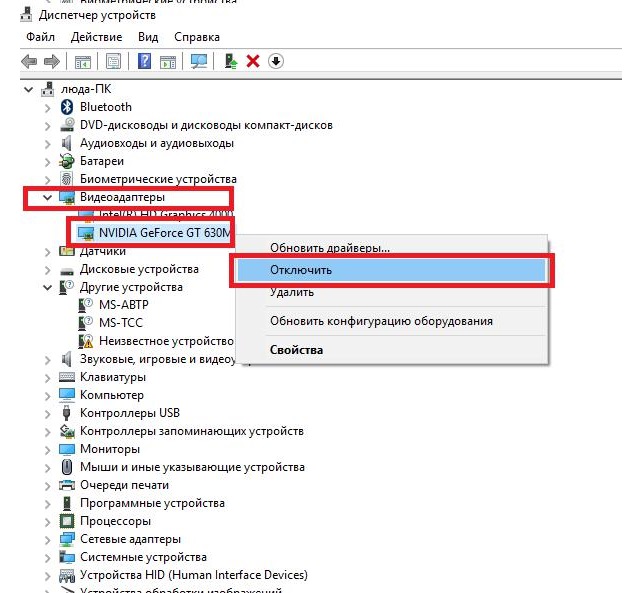This screenshot has height=593, width=640.
Task: Expand the Процессоры category arrow
Action: (48, 522)
